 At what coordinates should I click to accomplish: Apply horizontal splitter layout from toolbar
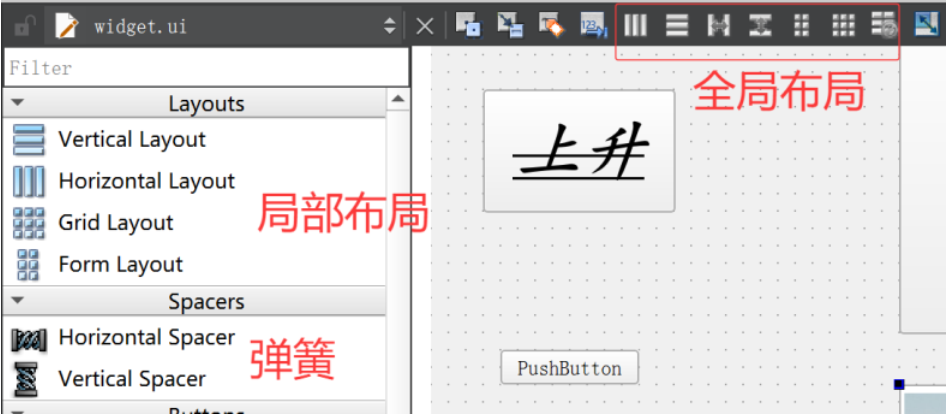point(718,26)
